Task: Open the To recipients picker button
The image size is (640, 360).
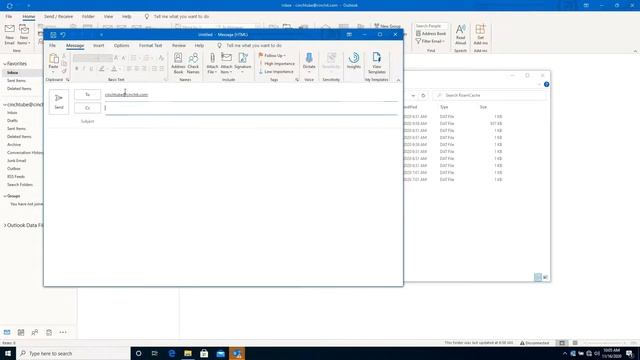Action: 87,94
